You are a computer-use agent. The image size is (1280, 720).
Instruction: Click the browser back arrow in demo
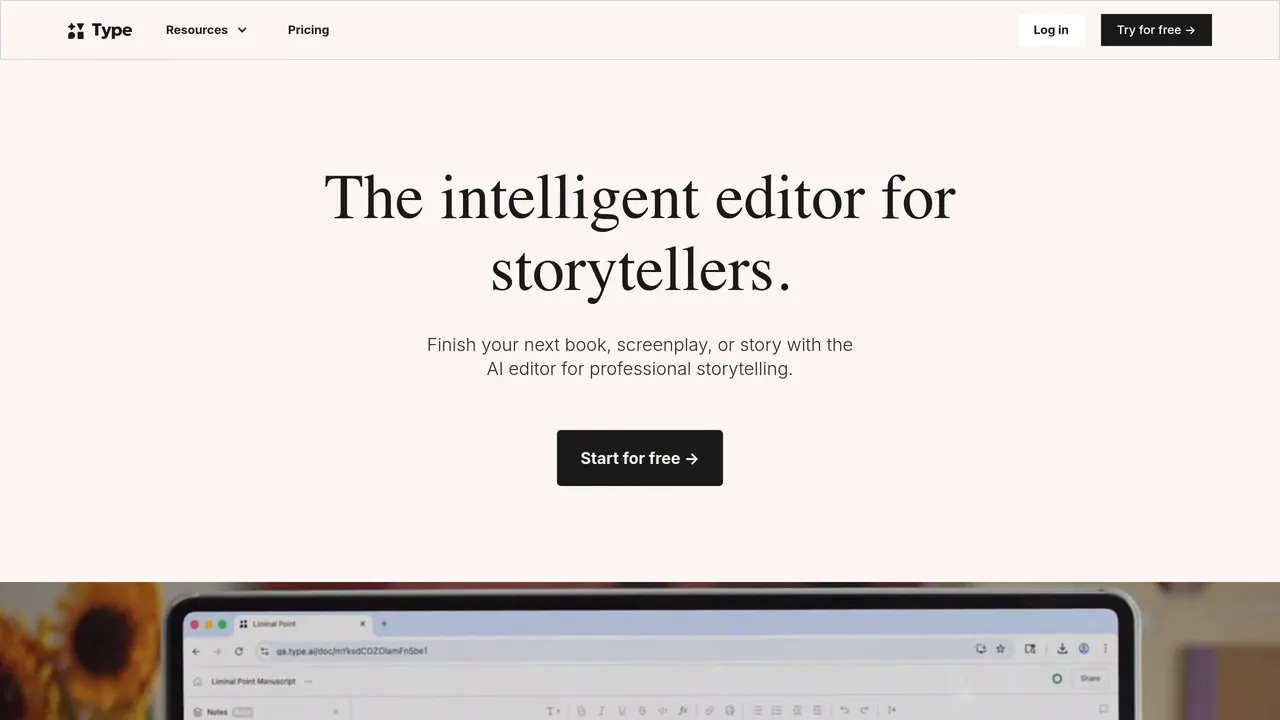coord(196,651)
